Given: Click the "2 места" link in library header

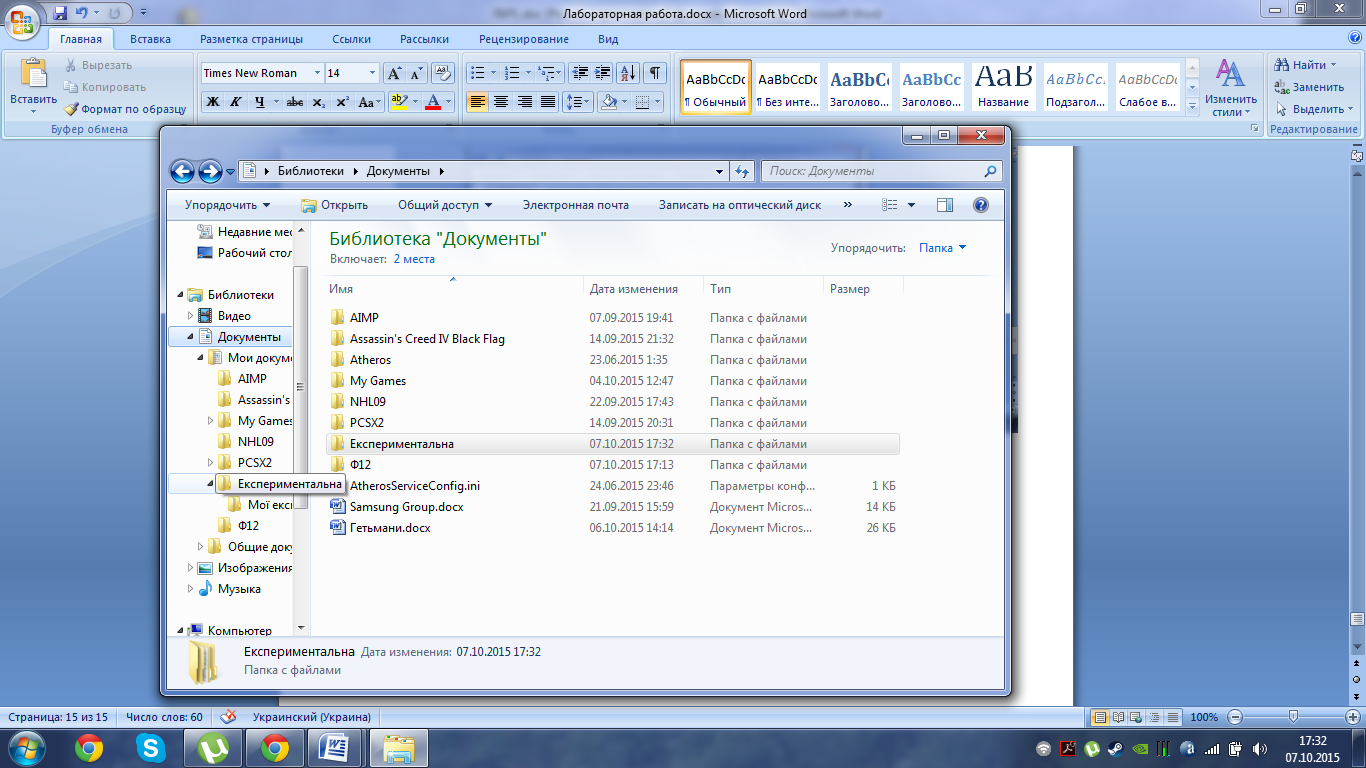Looking at the screenshot, I should pos(414,259).
